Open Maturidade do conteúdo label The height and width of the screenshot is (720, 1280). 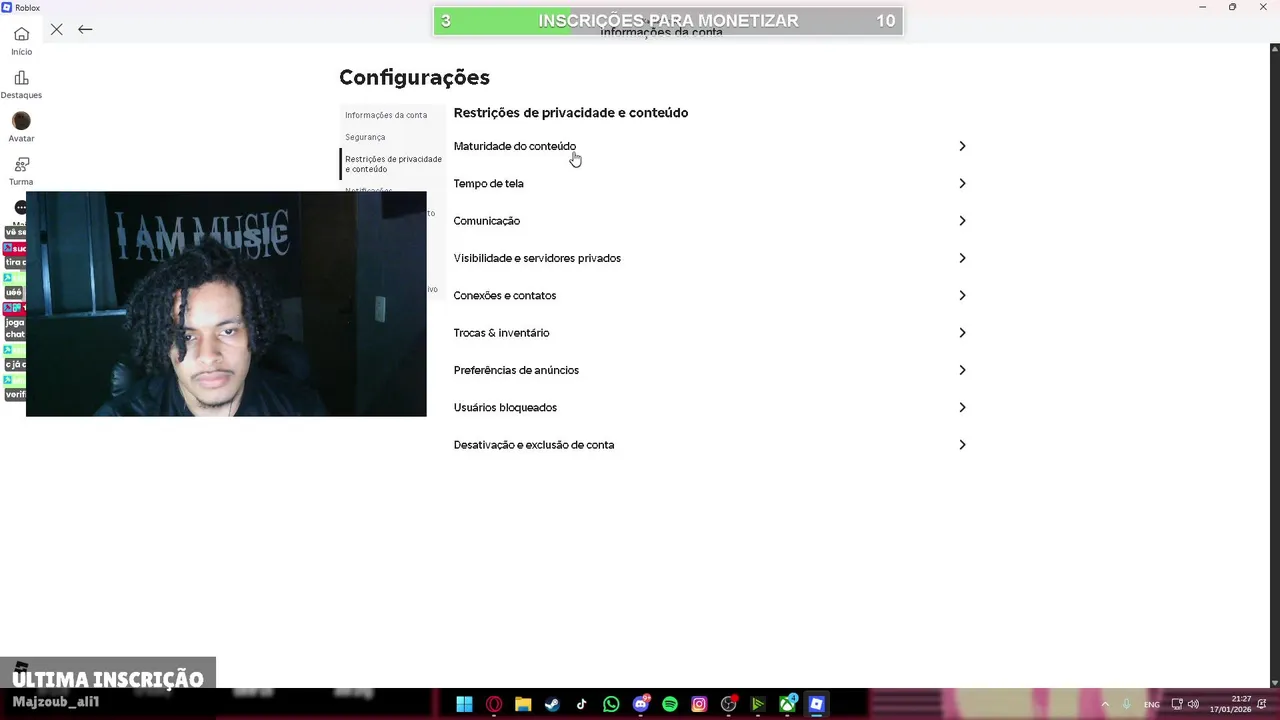coord(515,146)
